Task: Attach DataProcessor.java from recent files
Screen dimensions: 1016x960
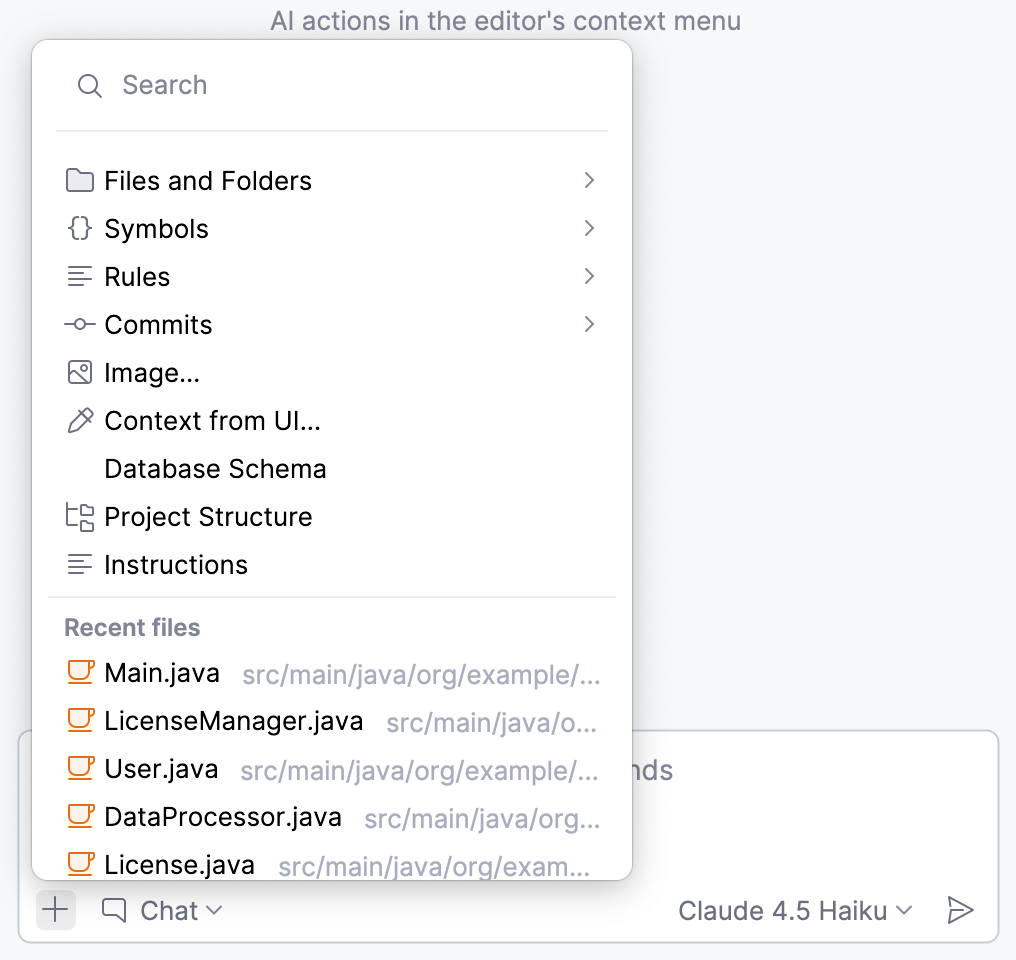Action: click(x=223, y=817)
